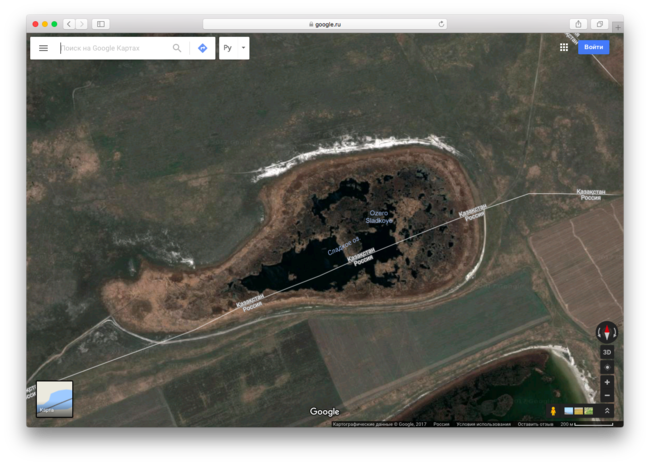
Task: Pick up the Pegman Street View icon
Action: tap(553, 411)
